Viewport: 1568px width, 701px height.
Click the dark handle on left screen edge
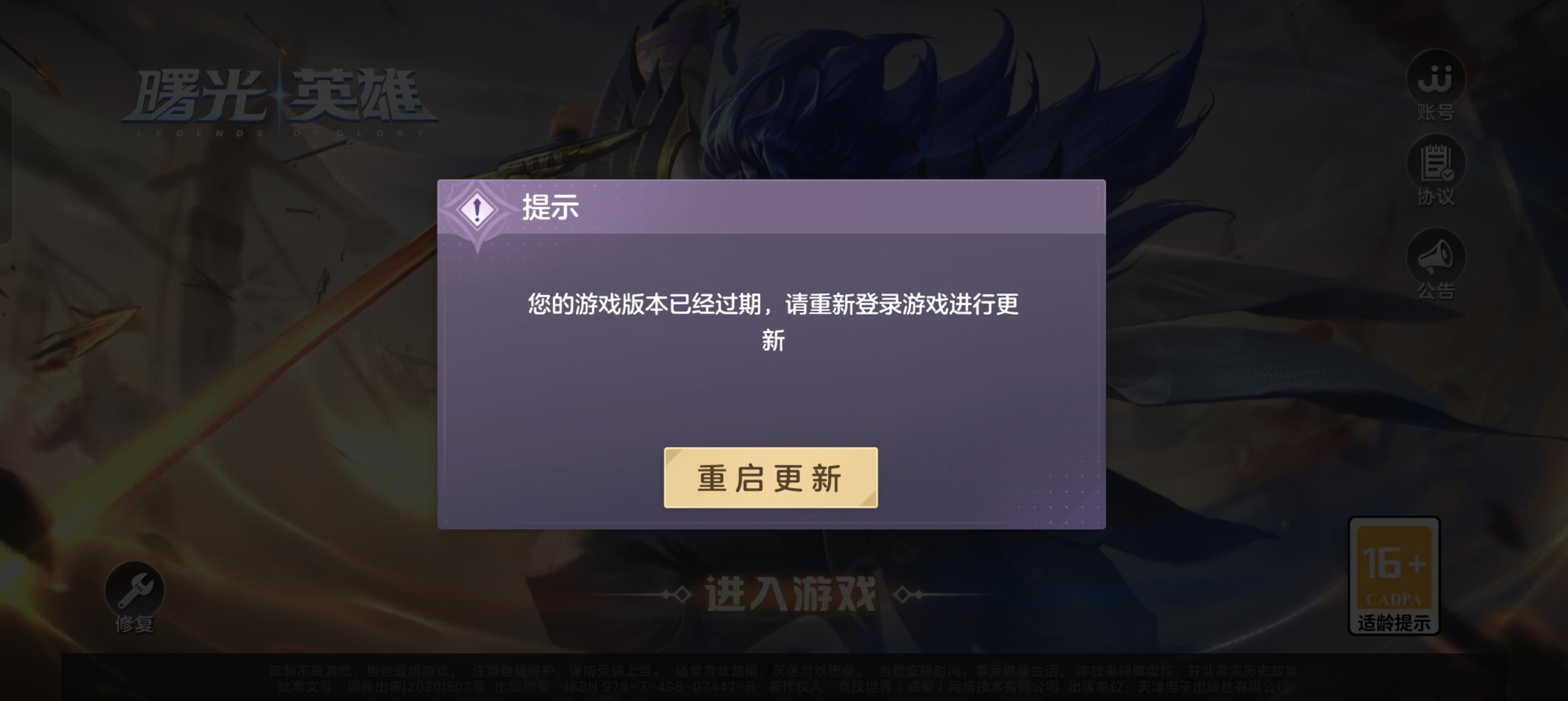[6, 166]
